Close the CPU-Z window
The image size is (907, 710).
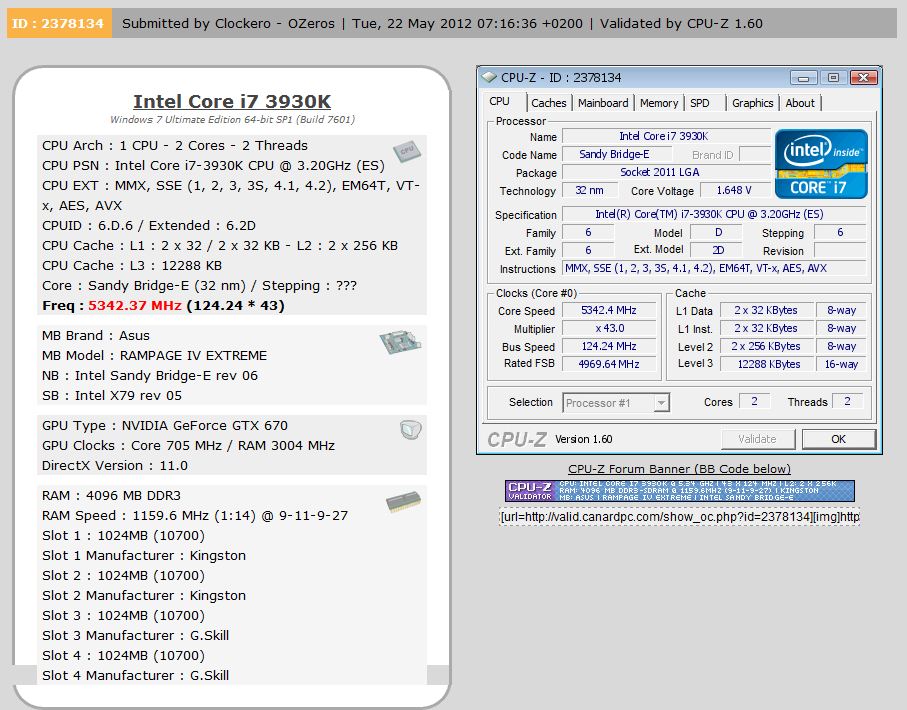tap(863, 78)
